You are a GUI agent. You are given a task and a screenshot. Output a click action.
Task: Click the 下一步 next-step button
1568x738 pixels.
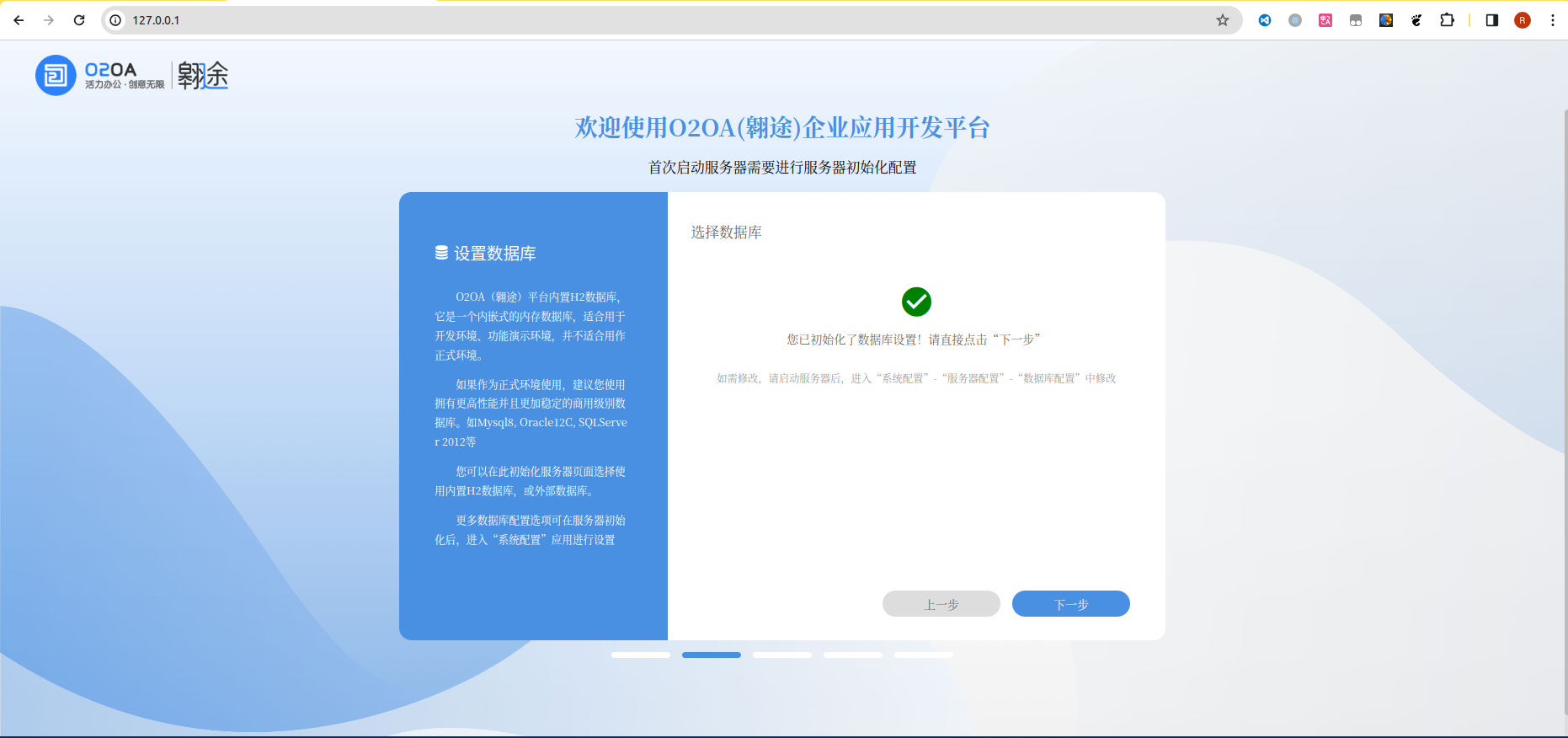pos(1071,604)
